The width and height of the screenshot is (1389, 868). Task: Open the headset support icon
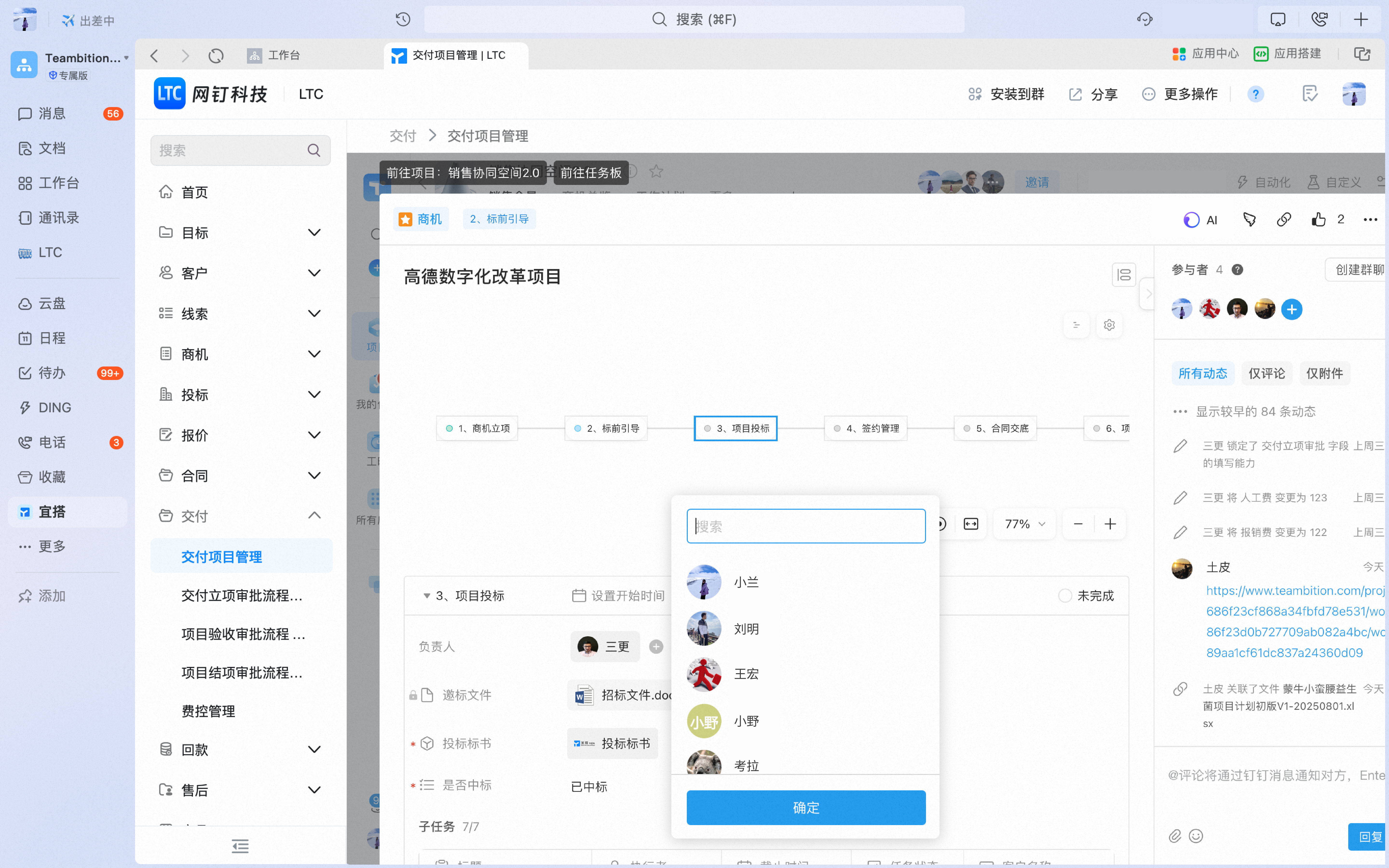(x=1144, y=20)
